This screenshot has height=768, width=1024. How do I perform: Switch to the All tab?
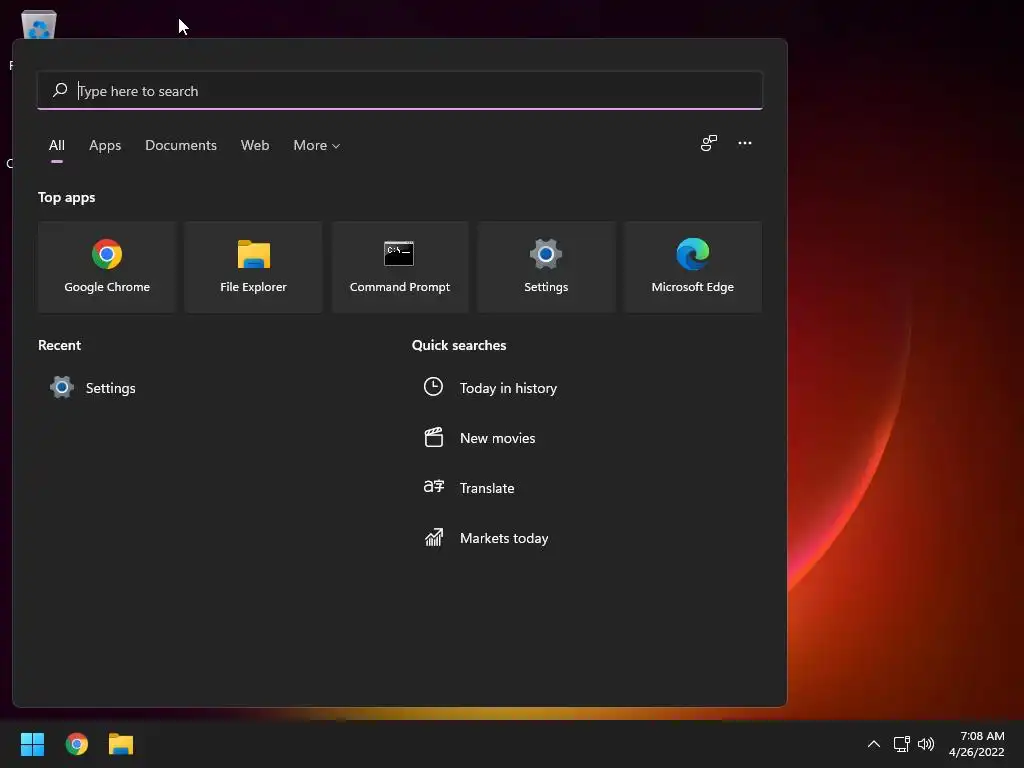coord(57,145)
